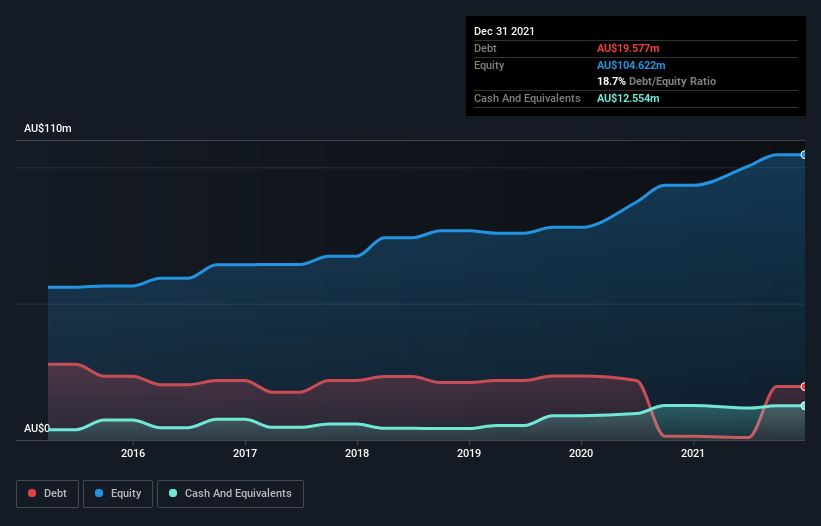Select the Debt endpoint marker on chart
Image resolution: width=821 pixels, height=526 pixels.
(x=804, y=387)
